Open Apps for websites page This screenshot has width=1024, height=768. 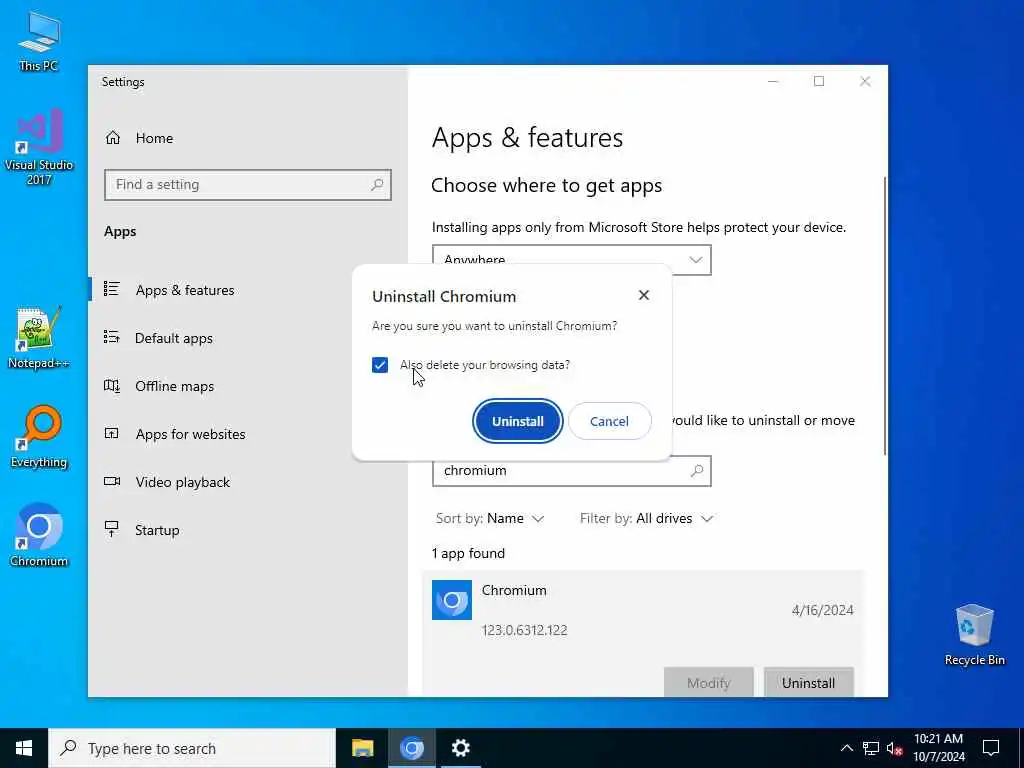tap(190, 434)
